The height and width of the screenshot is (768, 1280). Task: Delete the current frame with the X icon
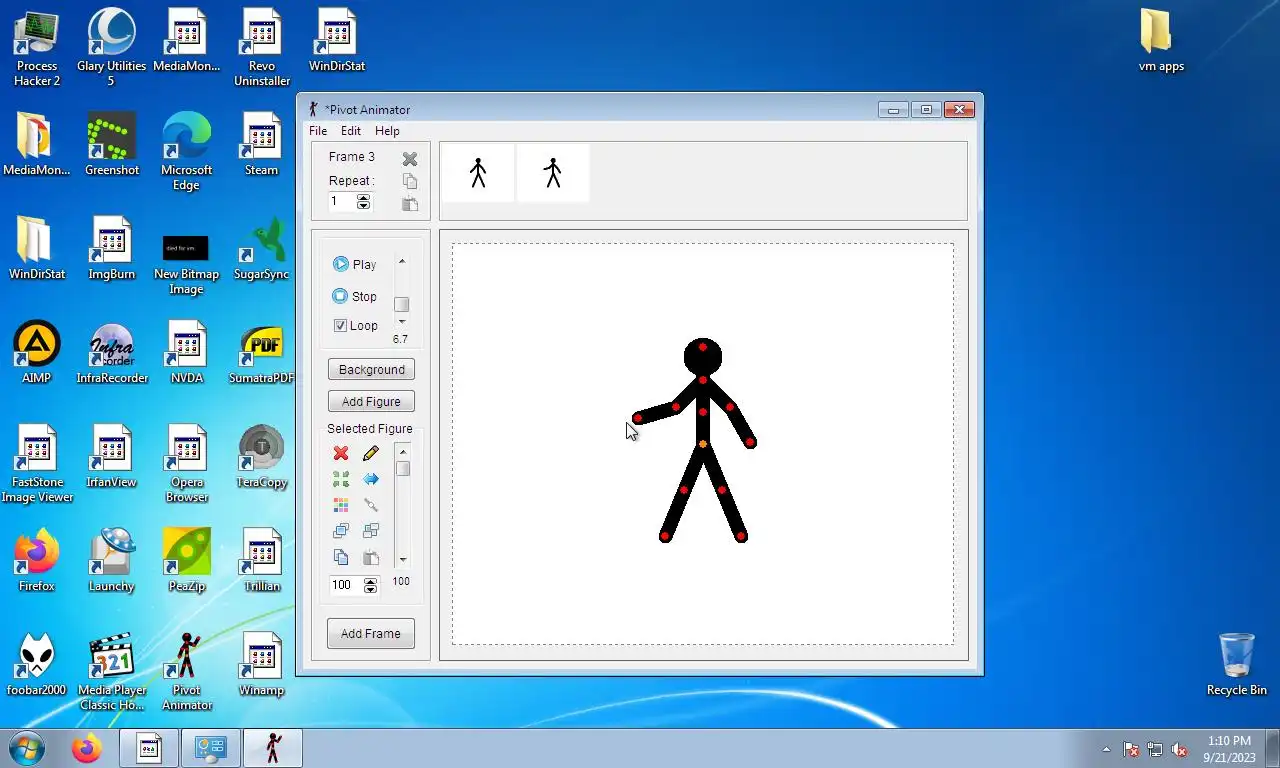[x=410, y=159]
